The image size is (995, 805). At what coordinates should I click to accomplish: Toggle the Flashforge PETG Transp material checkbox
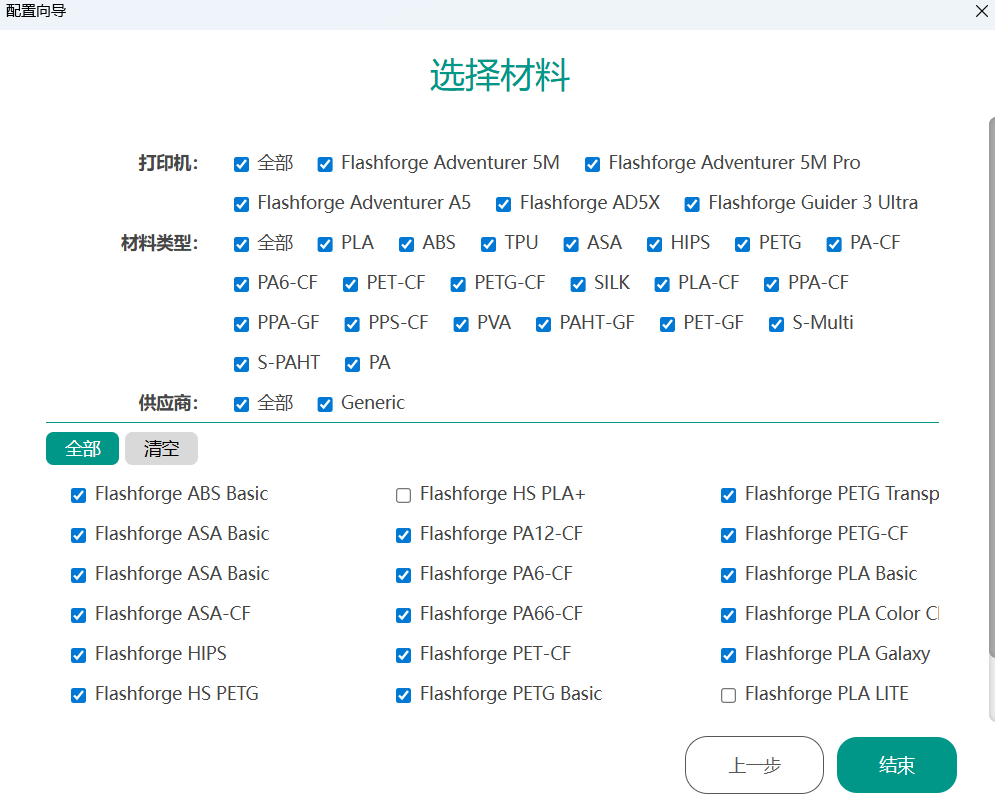[x=728, y=495]
